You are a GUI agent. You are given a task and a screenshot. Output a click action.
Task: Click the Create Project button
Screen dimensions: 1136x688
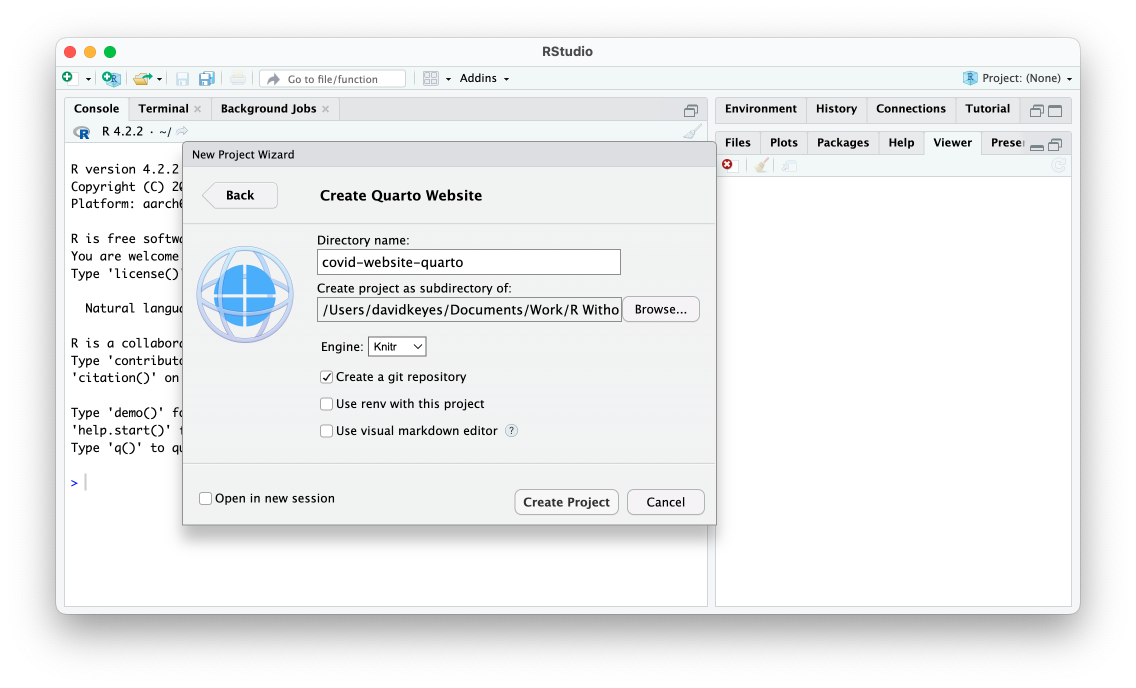click(x=566, y=501)
